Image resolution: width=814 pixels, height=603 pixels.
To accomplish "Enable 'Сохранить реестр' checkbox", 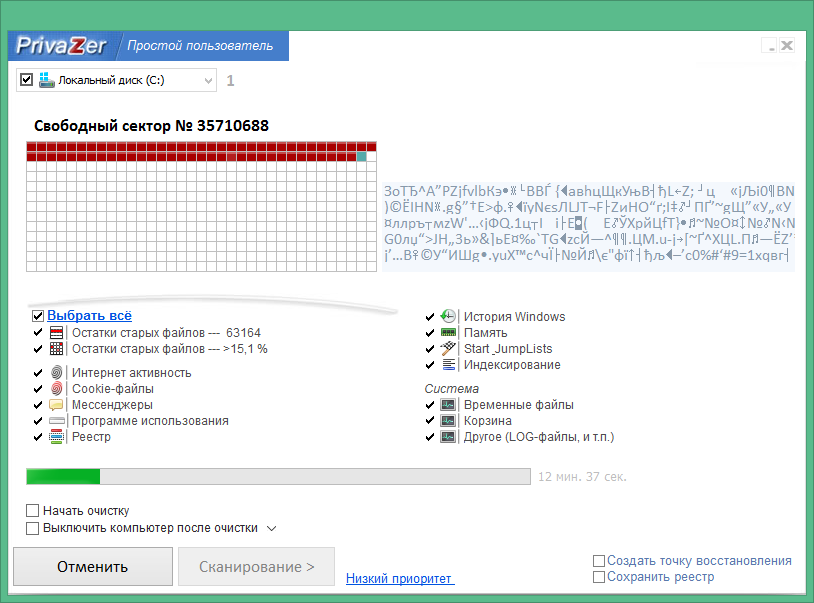I will point(599,577).
